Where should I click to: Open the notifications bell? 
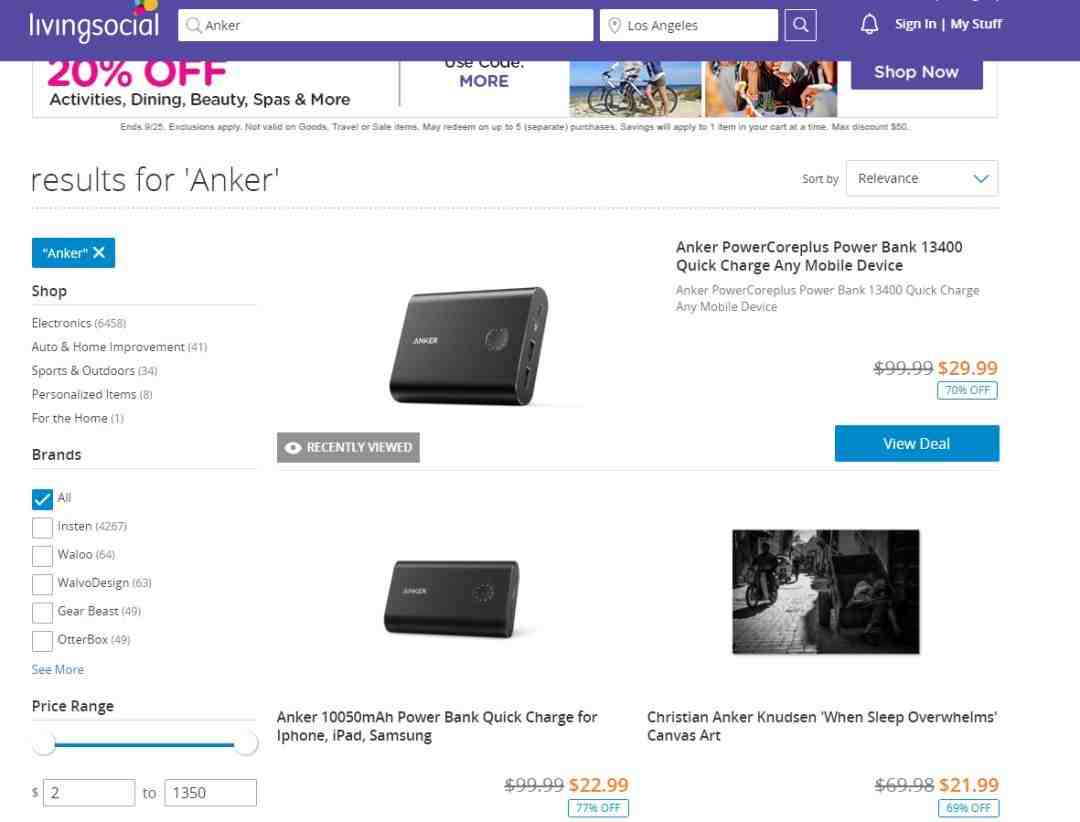869,25
